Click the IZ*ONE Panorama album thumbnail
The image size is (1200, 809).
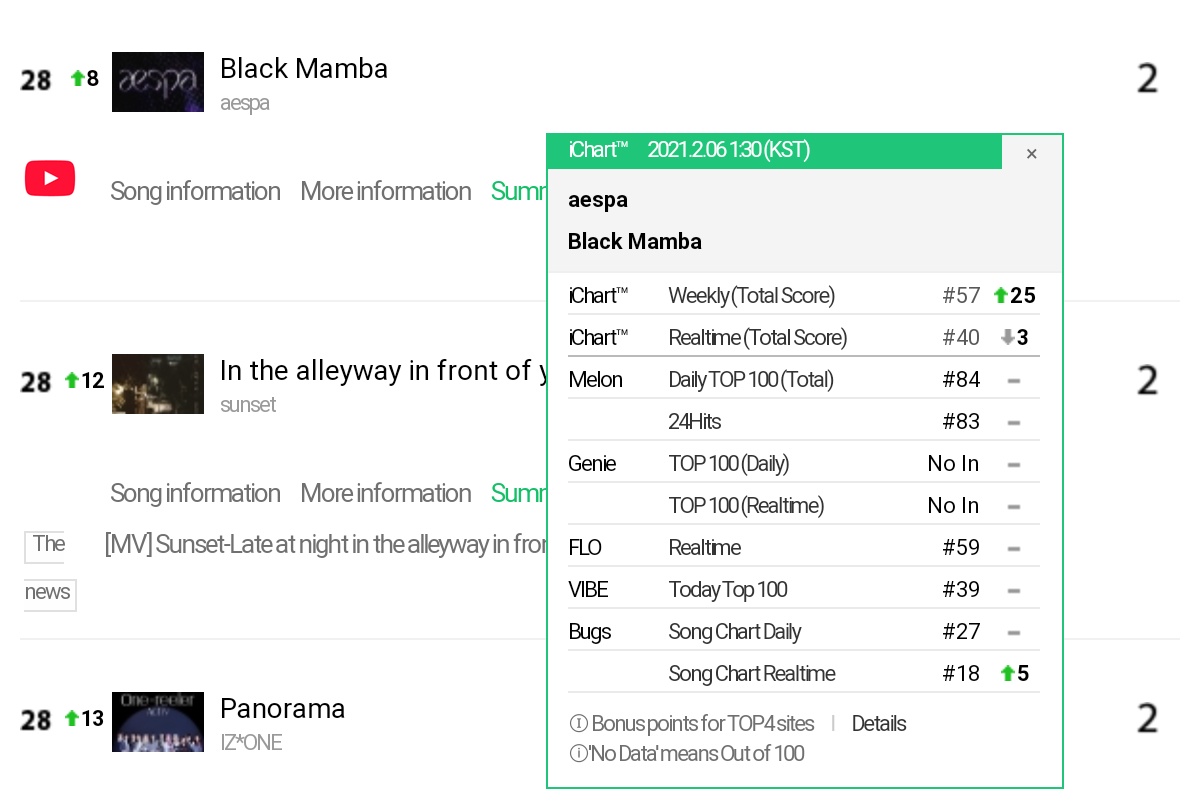tap(158, 722)
